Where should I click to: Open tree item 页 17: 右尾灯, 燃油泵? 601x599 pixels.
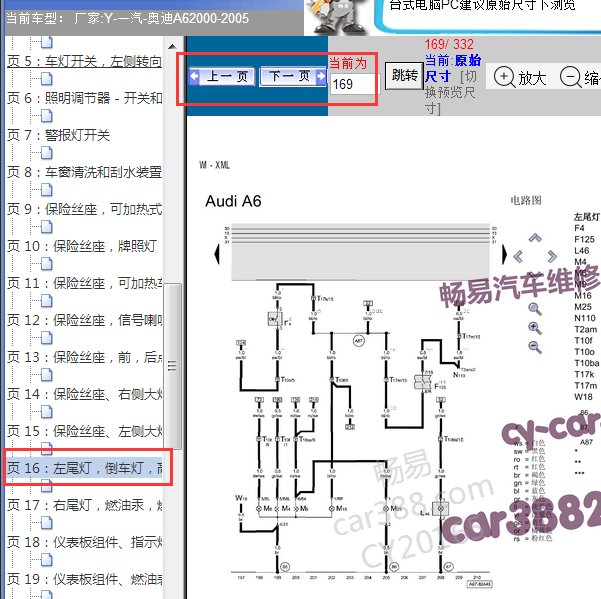click(x=84, y=505)
